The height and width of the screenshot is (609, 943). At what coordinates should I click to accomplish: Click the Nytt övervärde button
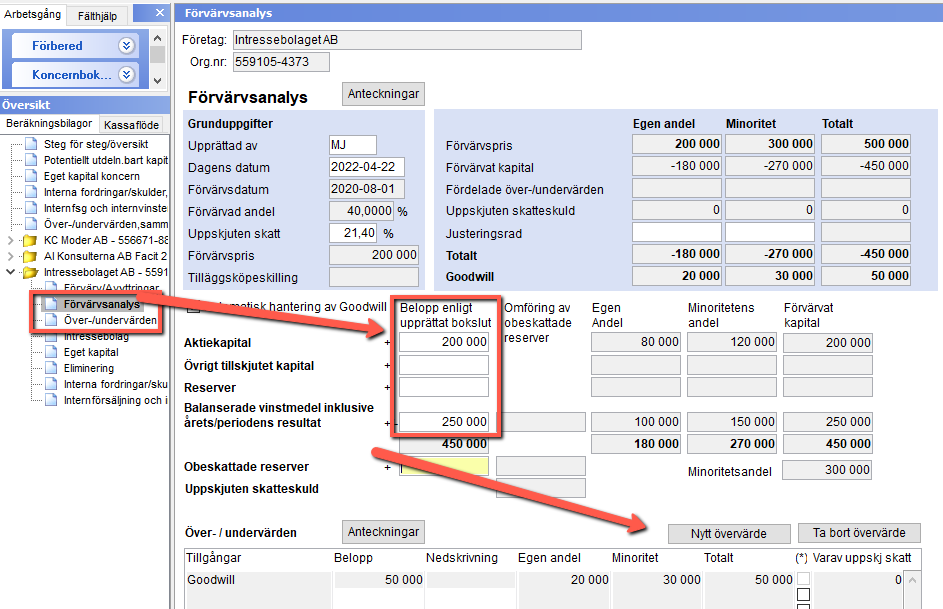click(x=729, y=533)
